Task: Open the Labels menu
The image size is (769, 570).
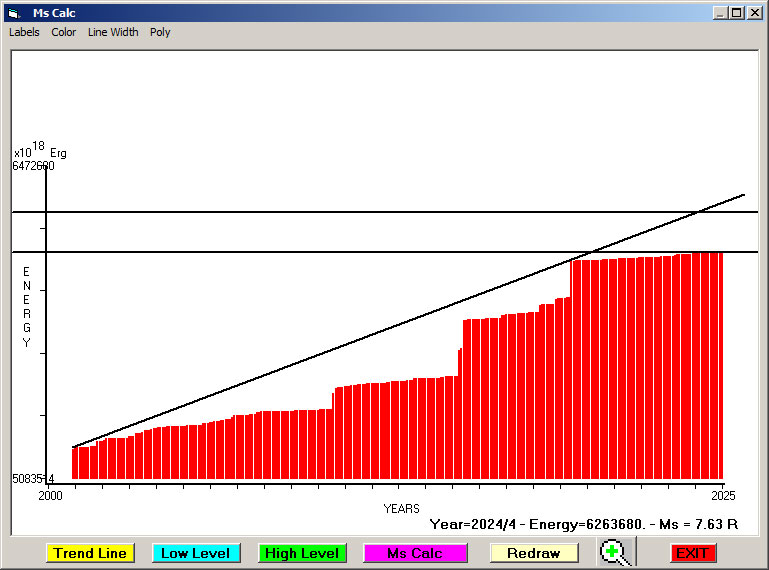Action: point(24,32)
